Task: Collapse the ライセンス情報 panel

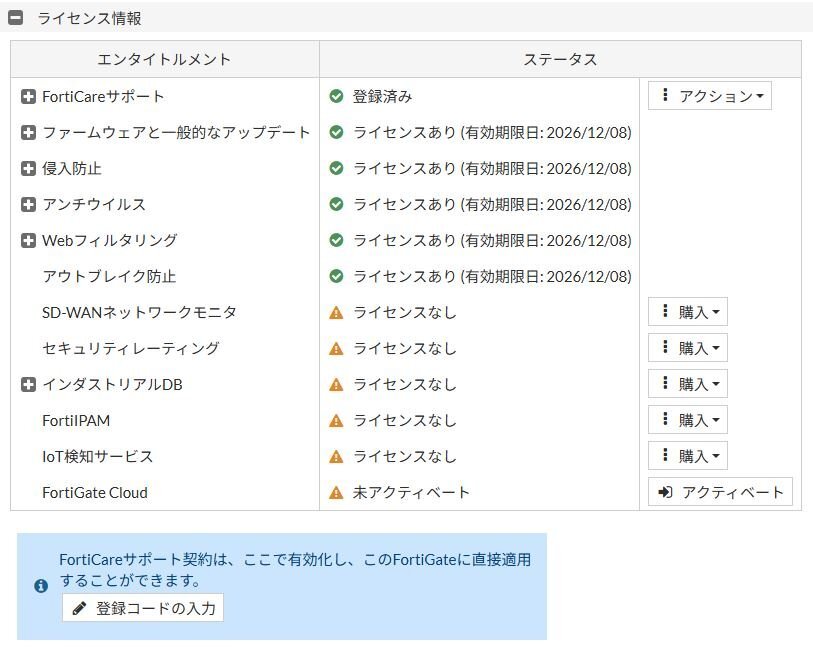Action: coord(18,17)
